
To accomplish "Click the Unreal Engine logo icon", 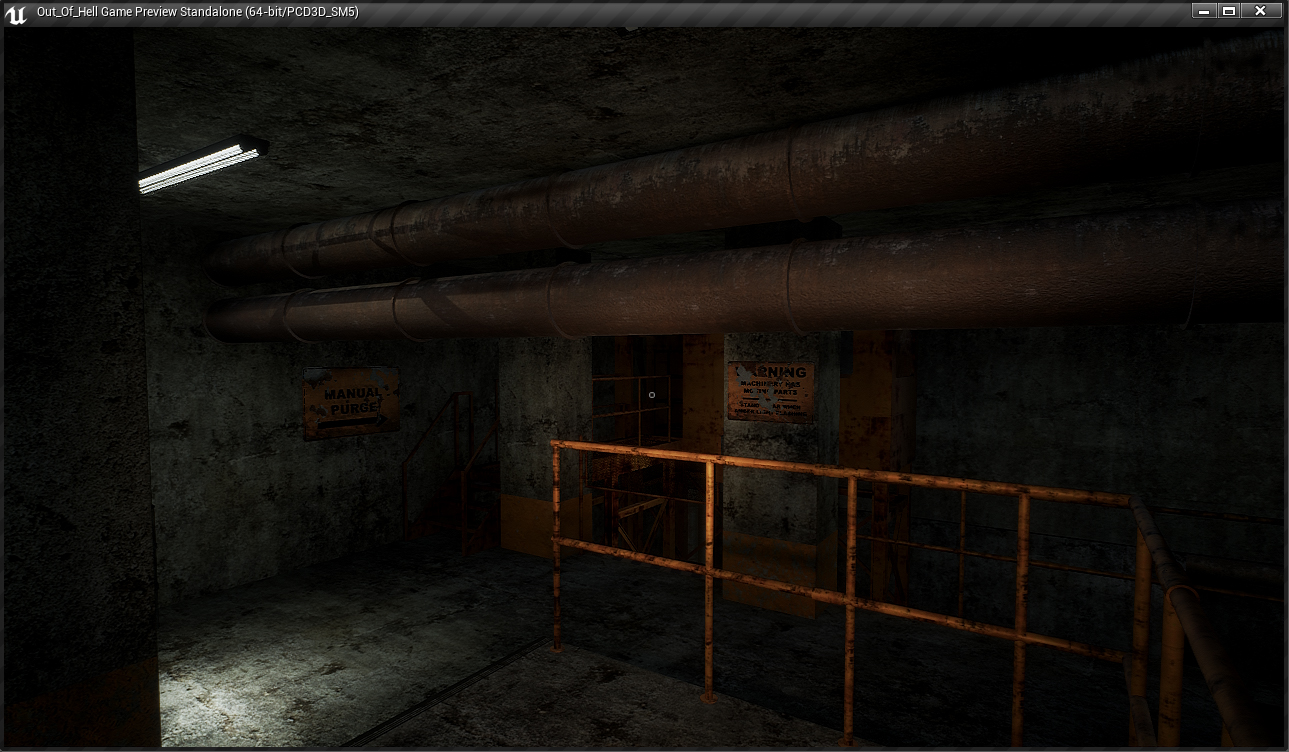I will 16,13.
